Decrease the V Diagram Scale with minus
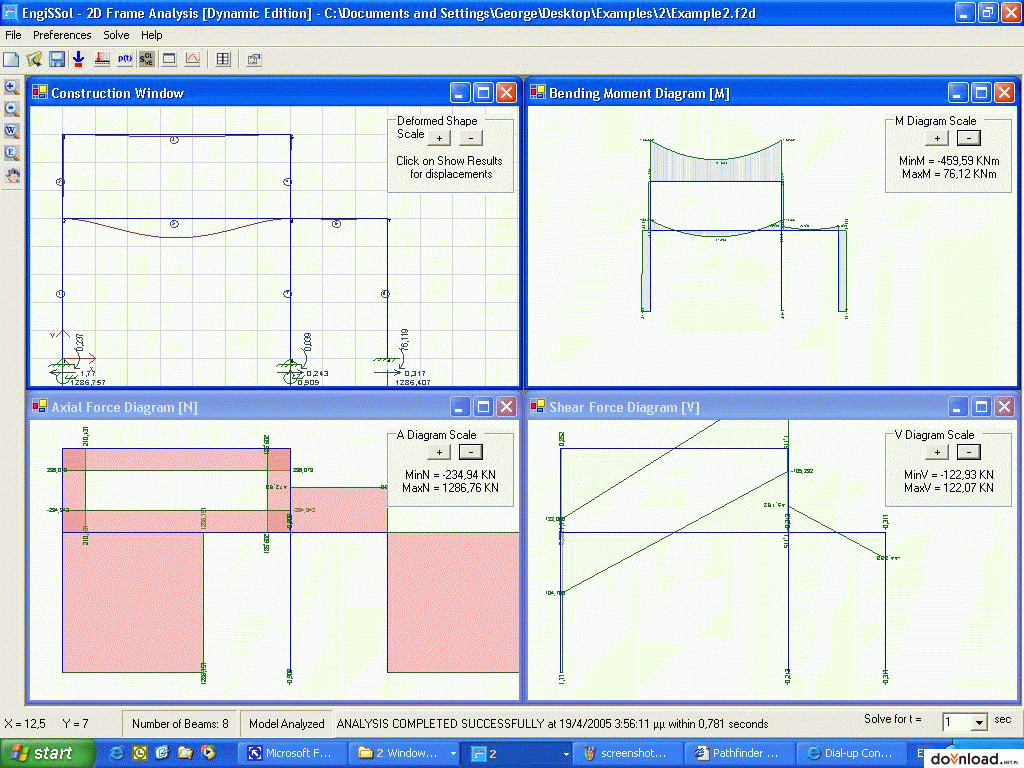 tap(968, 452)
